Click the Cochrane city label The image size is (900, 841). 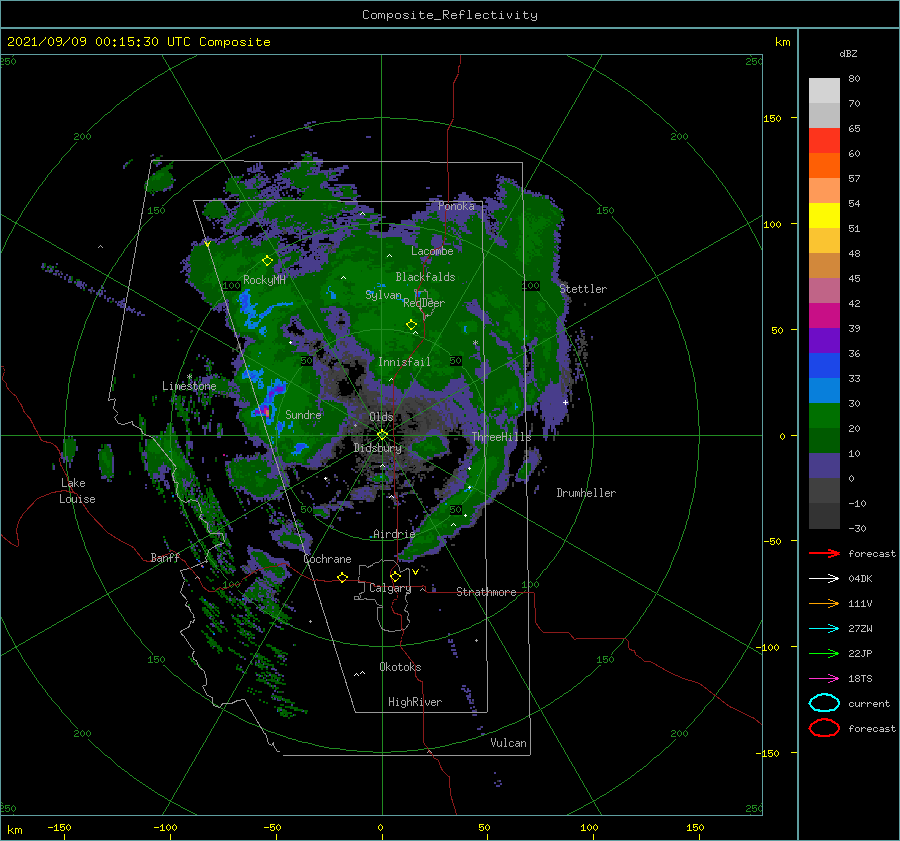tap(327, 559)
